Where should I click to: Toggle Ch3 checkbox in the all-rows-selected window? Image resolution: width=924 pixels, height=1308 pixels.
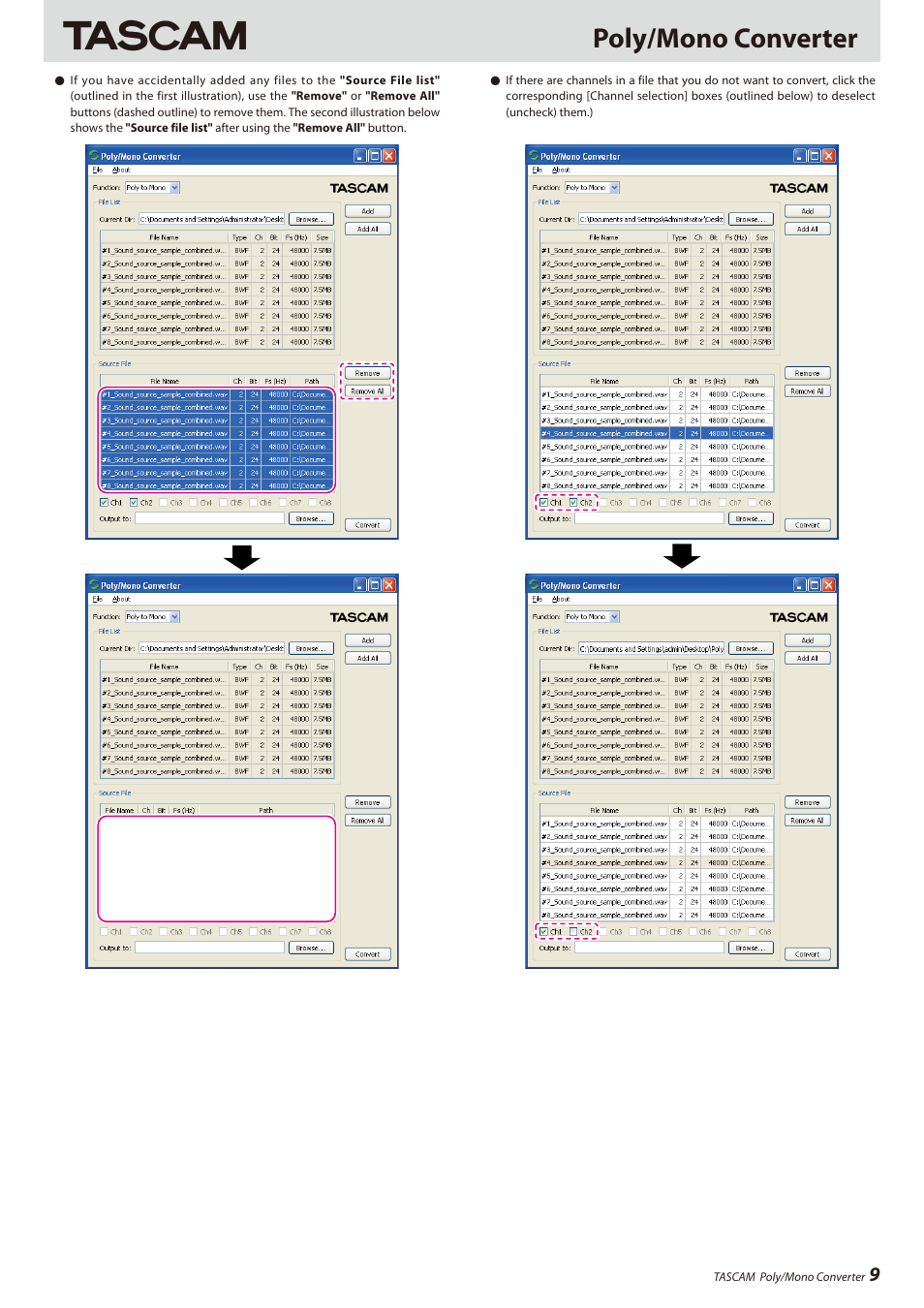164,503
